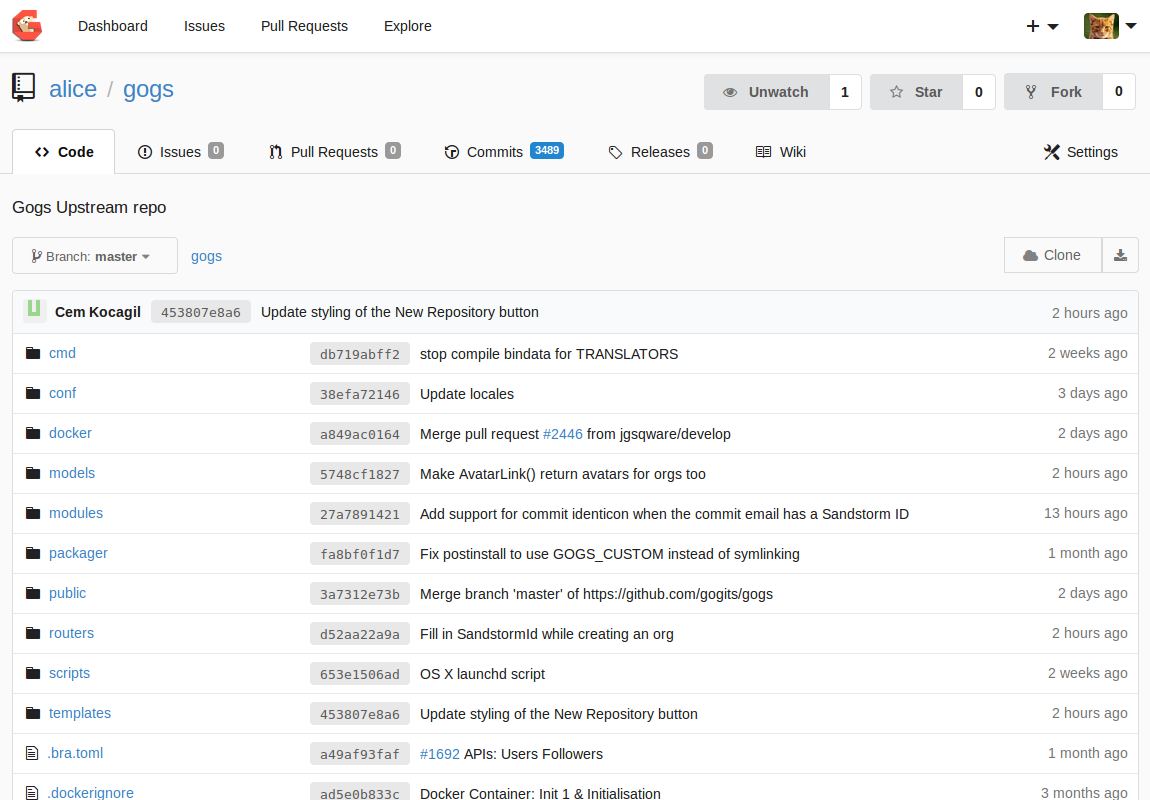Open the Releases tab
The image size is (1150, 800).
660,152
